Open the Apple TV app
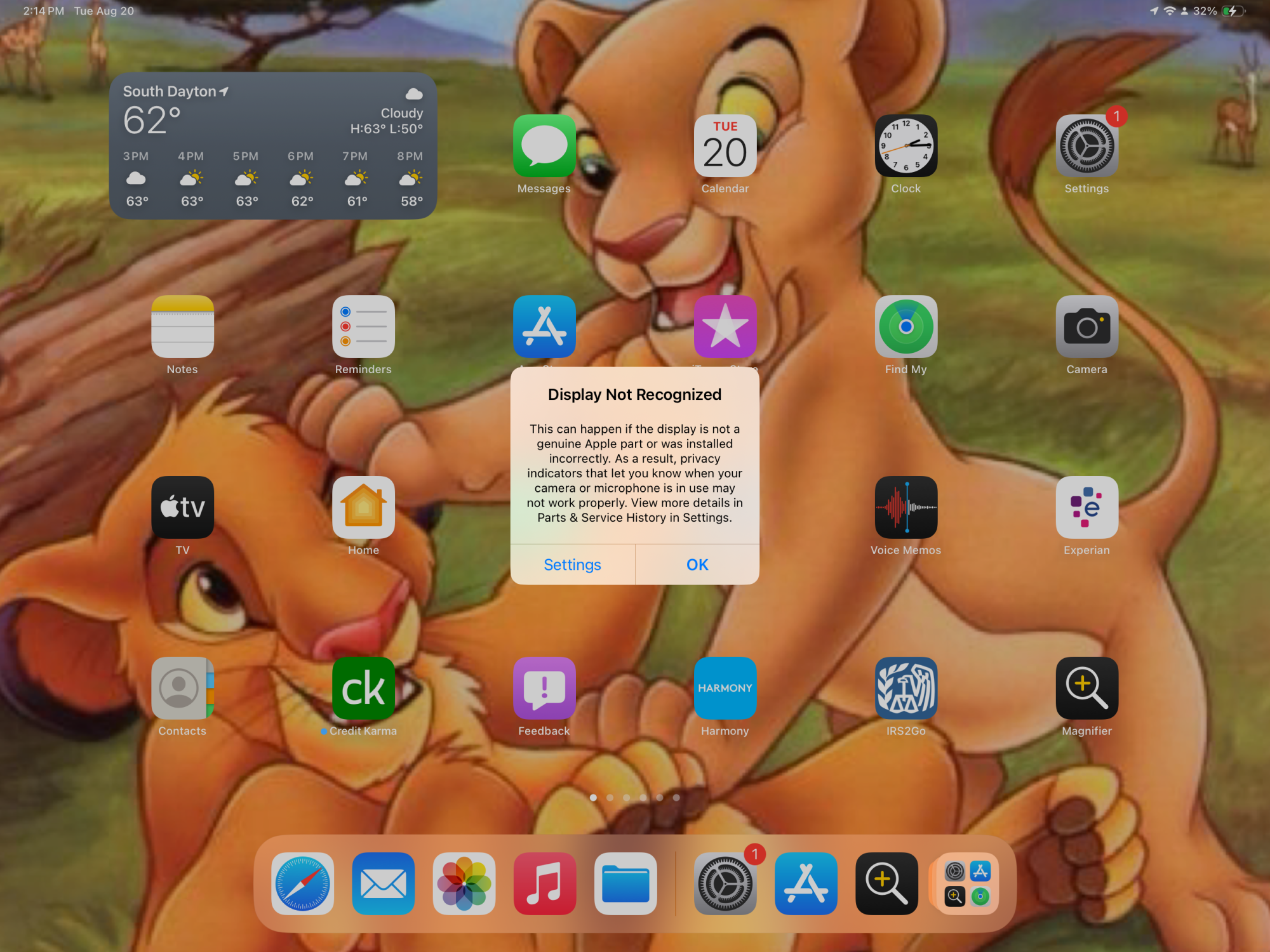Screen dimensions: 1270x952 [x=182, y=507]
